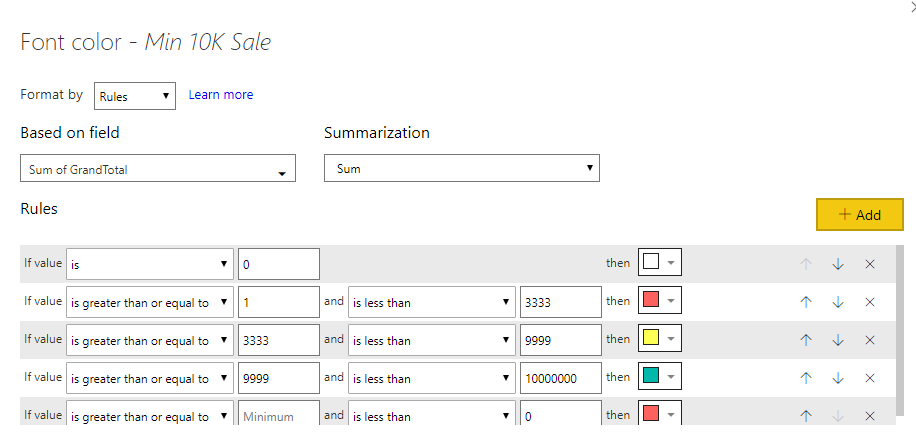Move the 3333 to 9999 rule down
The height and width of the screenshot is (445, 916).
[838, 340]
